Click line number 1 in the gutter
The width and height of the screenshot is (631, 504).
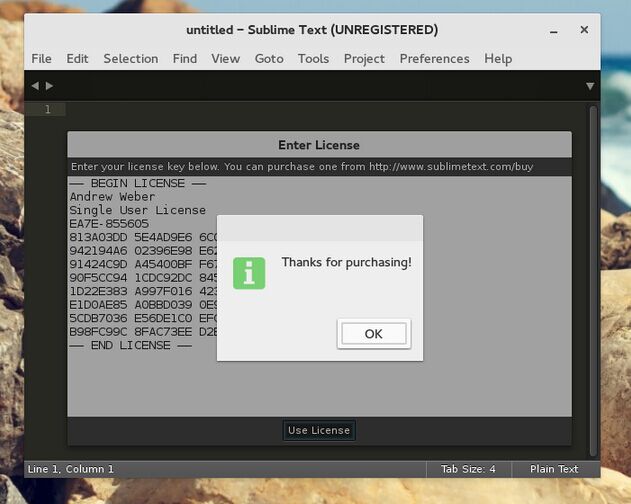[x=47, y=109]
